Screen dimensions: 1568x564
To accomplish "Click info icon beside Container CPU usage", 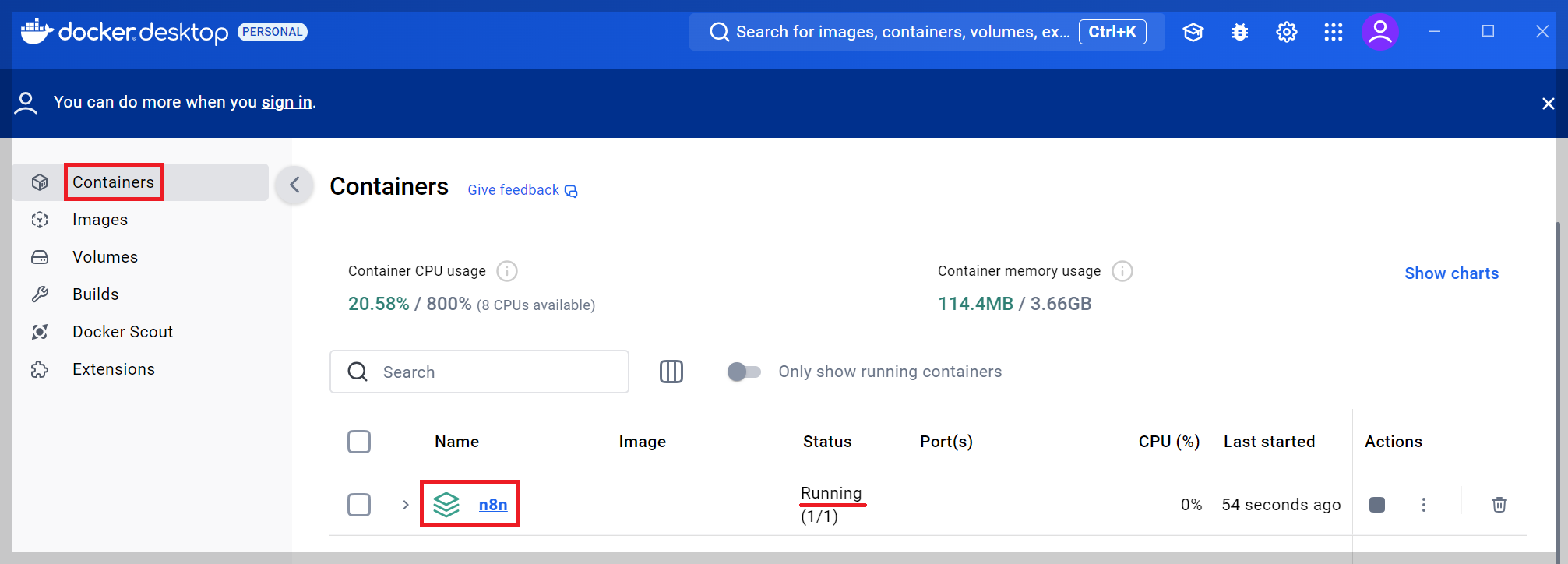I will [507, 271].
